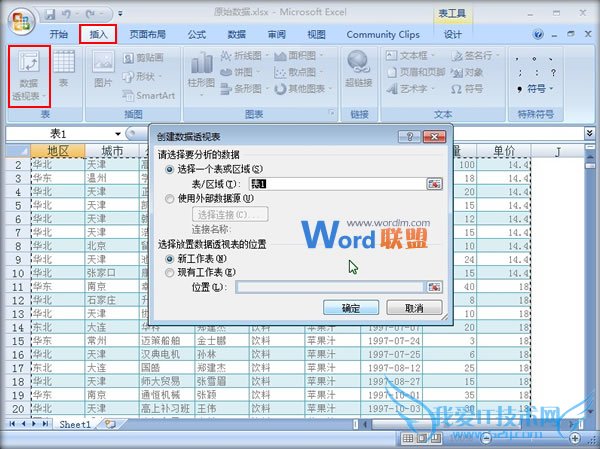
Task: Select the 单价 column header cell
Action: tap(504, 151)
